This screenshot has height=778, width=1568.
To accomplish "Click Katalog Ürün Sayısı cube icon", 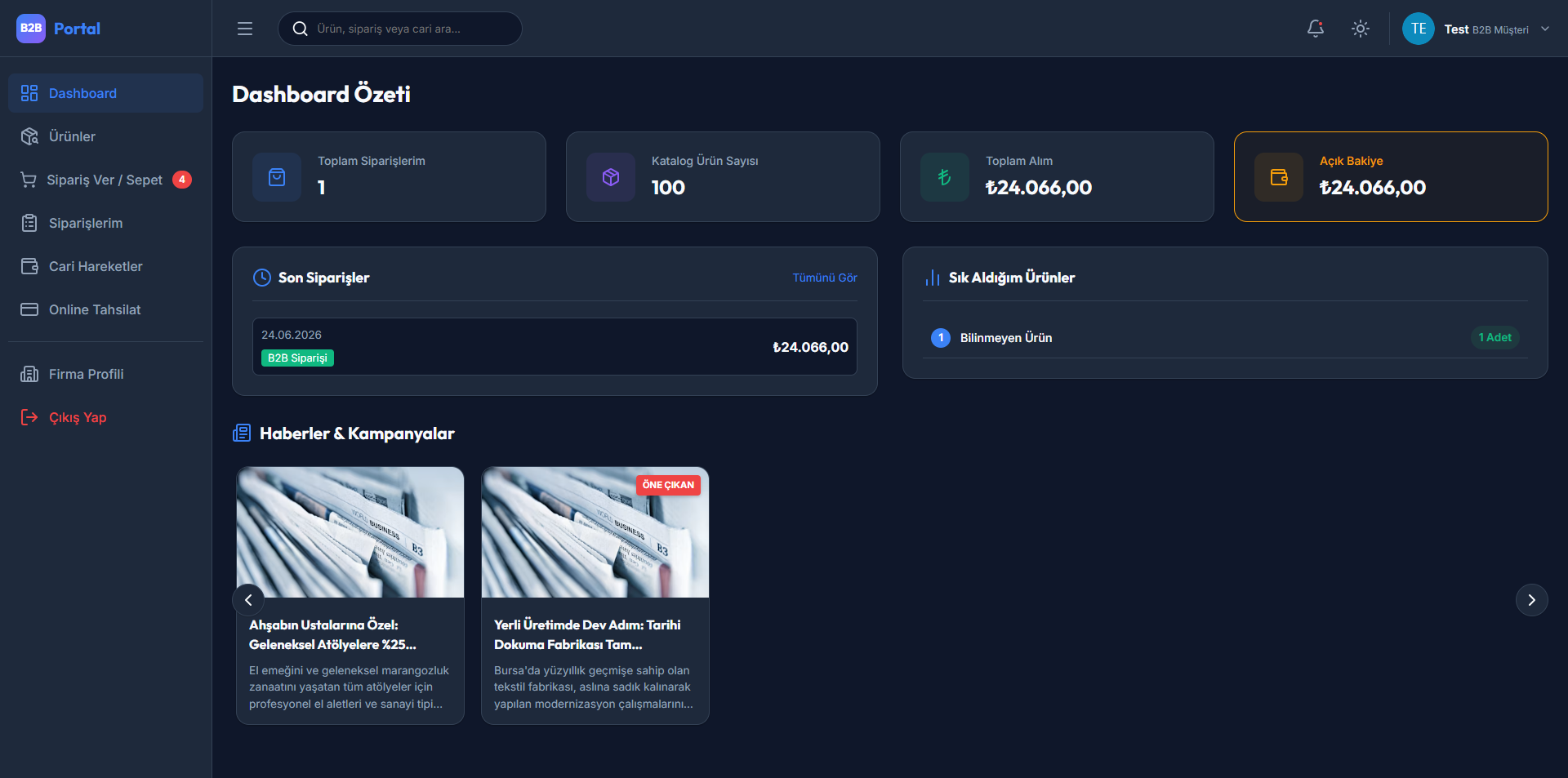I will [x=611, y=177].
